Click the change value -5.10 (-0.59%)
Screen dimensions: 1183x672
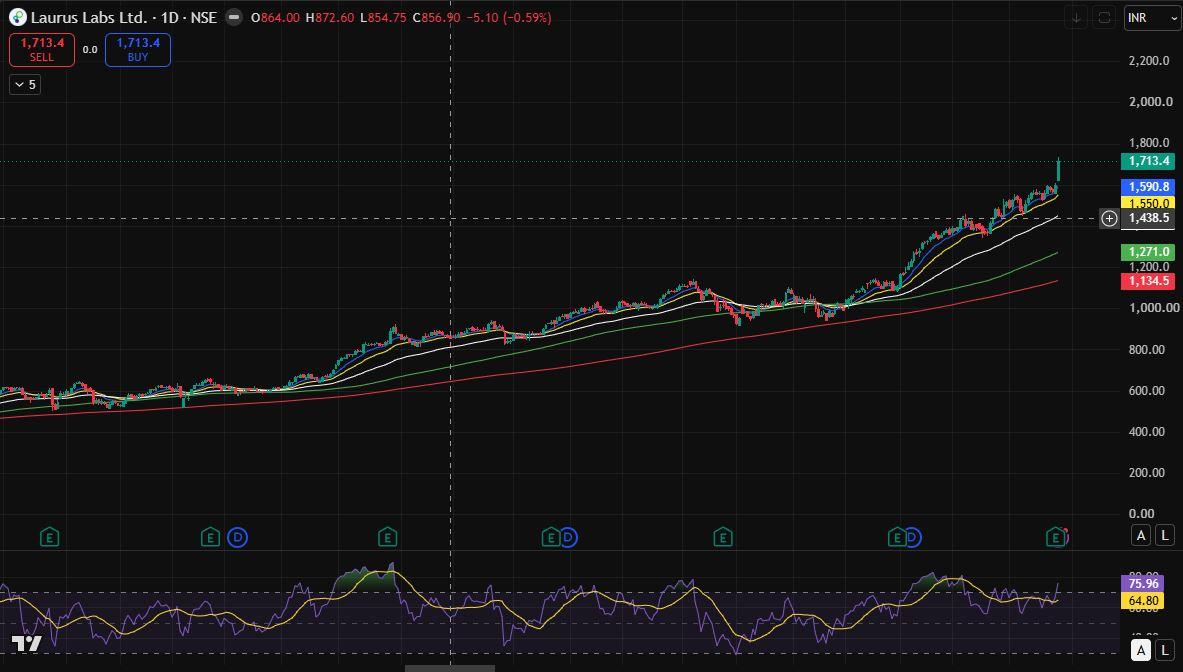tap(509, 17)
